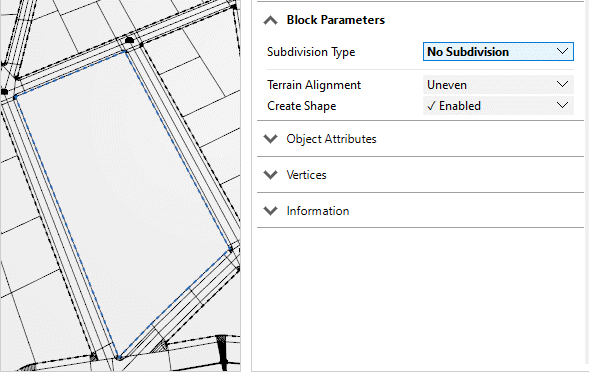589x372 pixels.
Task: Click the Create Shape parameter label
Action: point(302,106)
